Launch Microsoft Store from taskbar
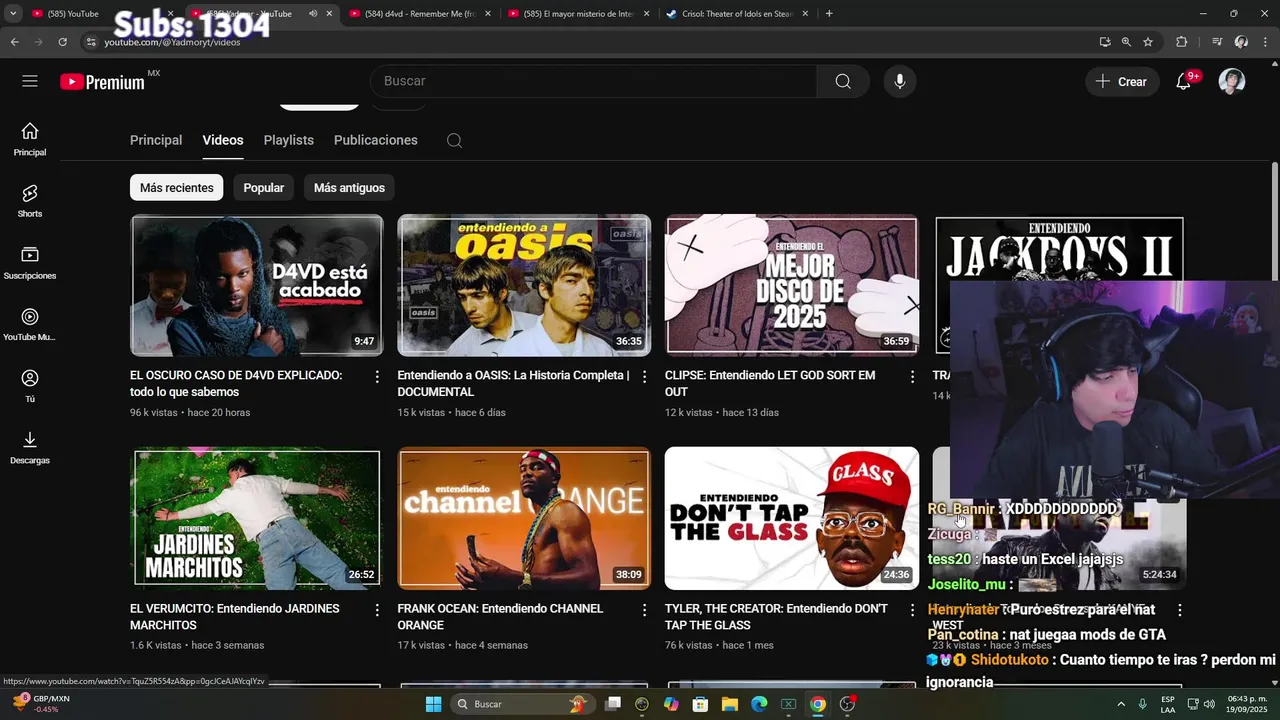1280x720 pixels. point(701,704)
